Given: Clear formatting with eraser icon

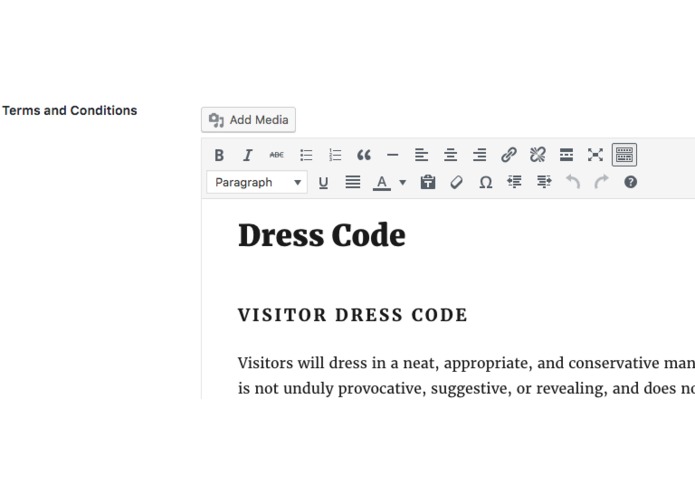Looking at the screenshot, I should coord(457,182).
